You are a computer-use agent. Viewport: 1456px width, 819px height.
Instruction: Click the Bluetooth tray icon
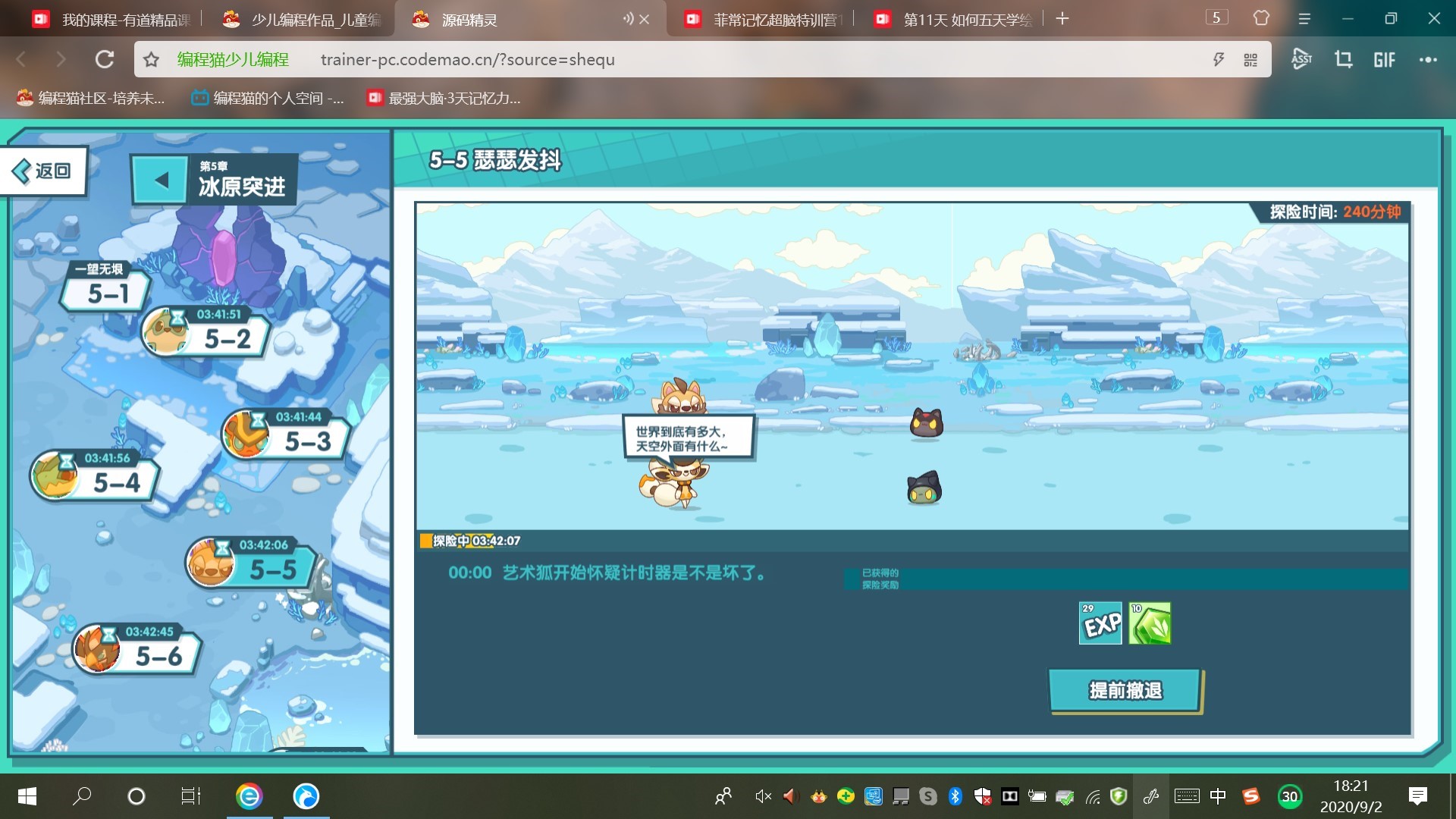(955, 796)
